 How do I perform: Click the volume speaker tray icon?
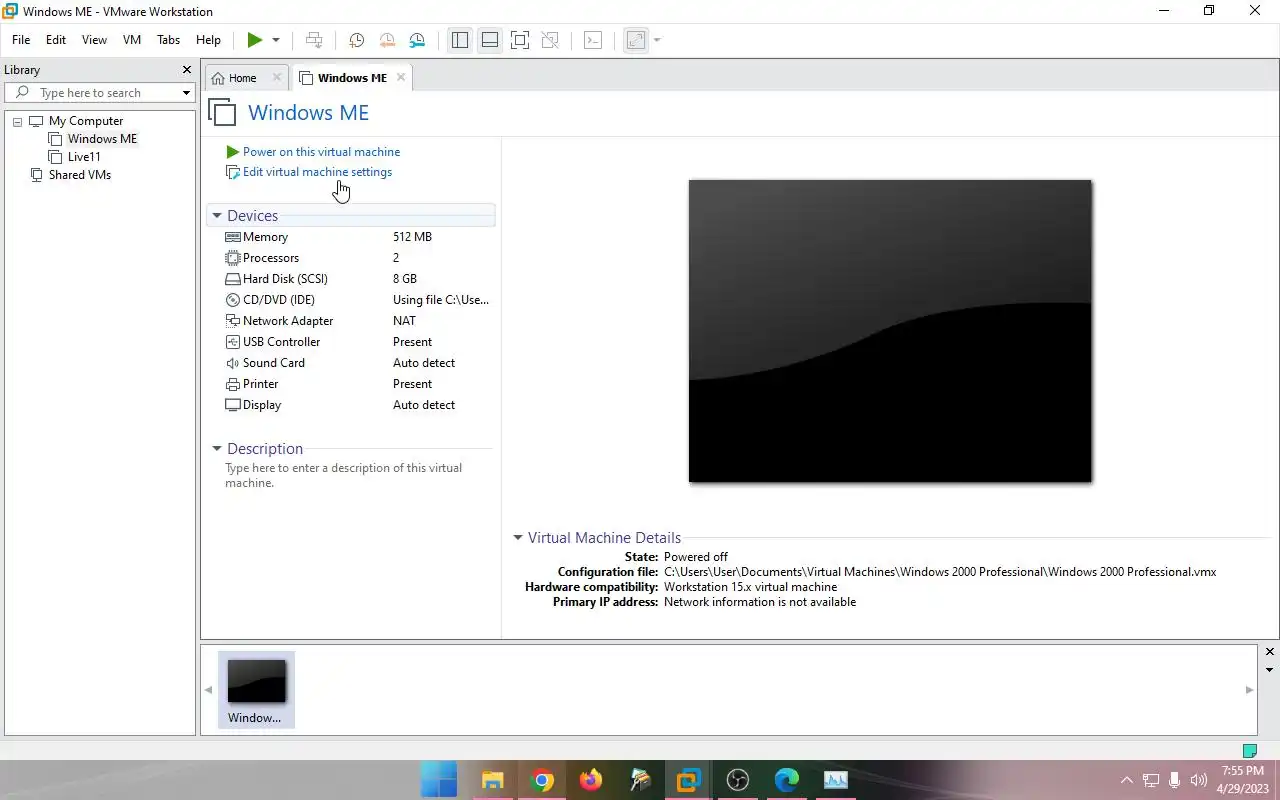(x=1199, y=780)
